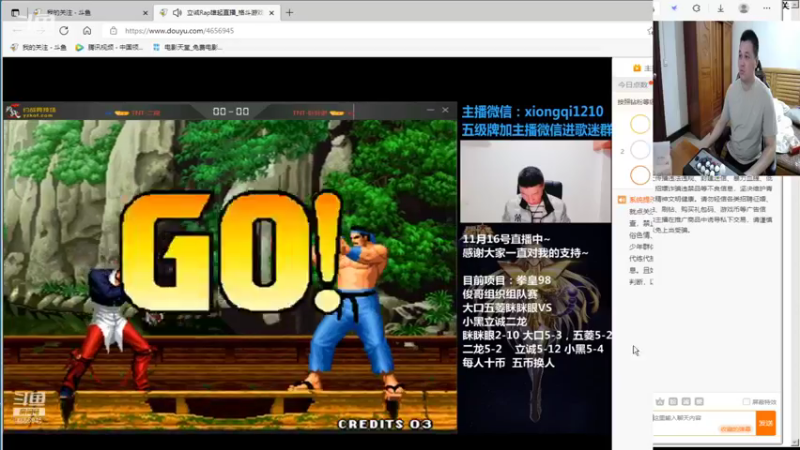Click the streamer webcam inside the stream
Viewport: 800px width, 450px height.
click(x=535, y=181)
